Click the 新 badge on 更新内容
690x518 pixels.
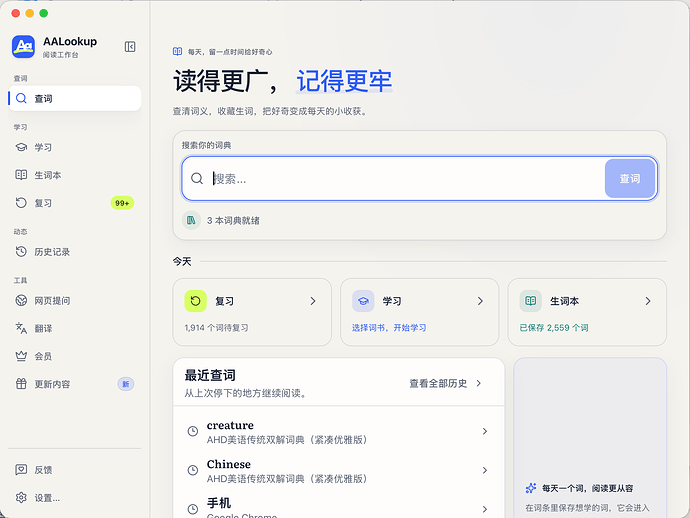click(x=125, y=384)
